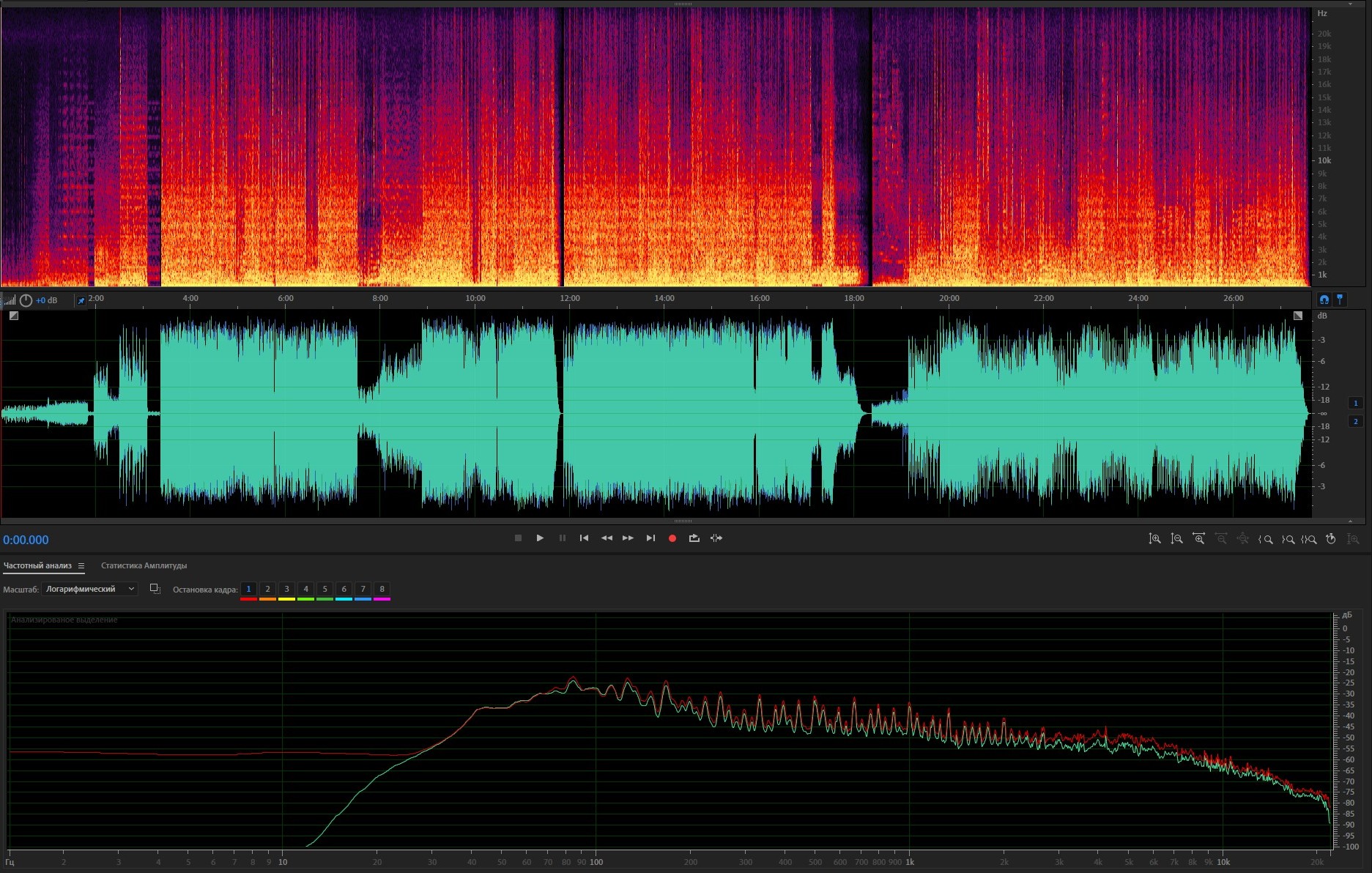Viewport: 1372px width, 873px height.
Task: Toggle loop playback icon
Action: click(x=694, y=538)
